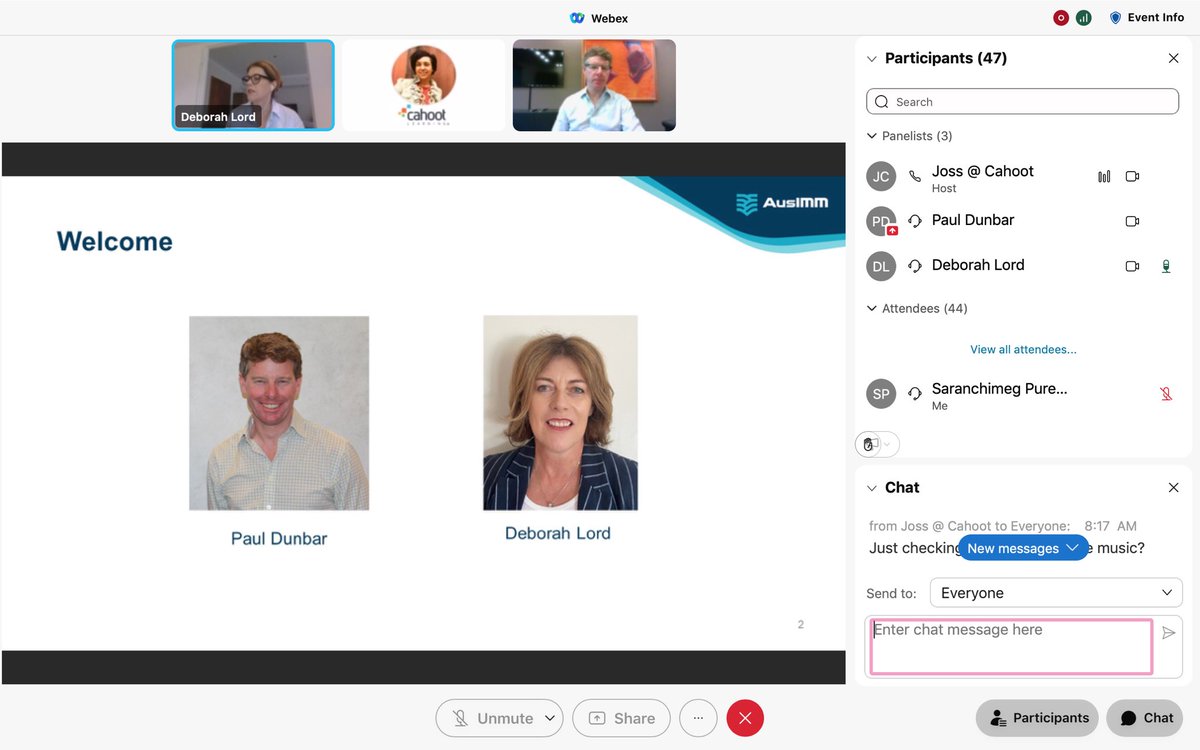Select Deborah Lord video thumbnail
The width and height of the screenshot is (1200, 750).
pos(253,86)
